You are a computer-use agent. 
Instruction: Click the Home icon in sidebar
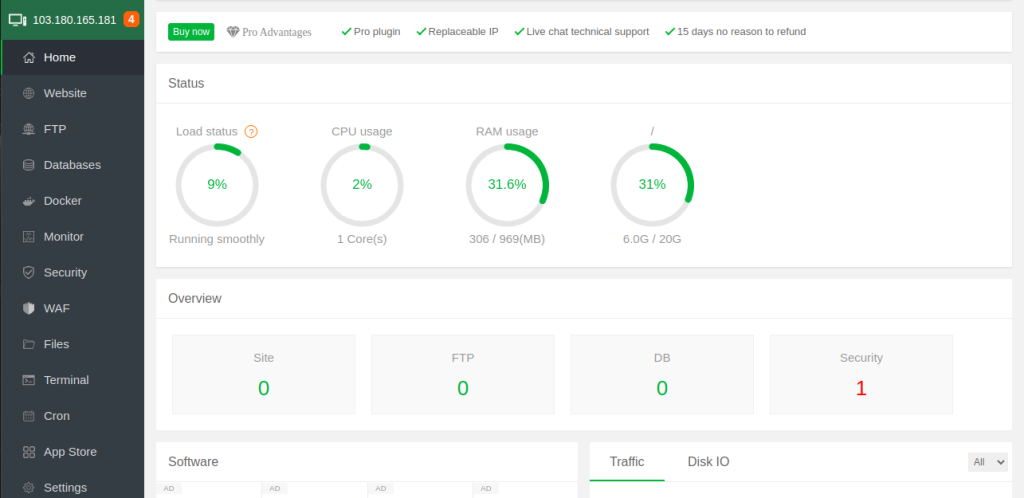pos(29,58)
